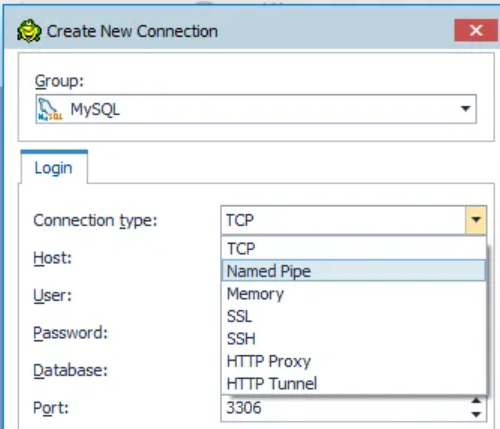The image size is (500, 429).
Task: Collapse the Connection type dropdown arrow
Action: click(476, 220)
